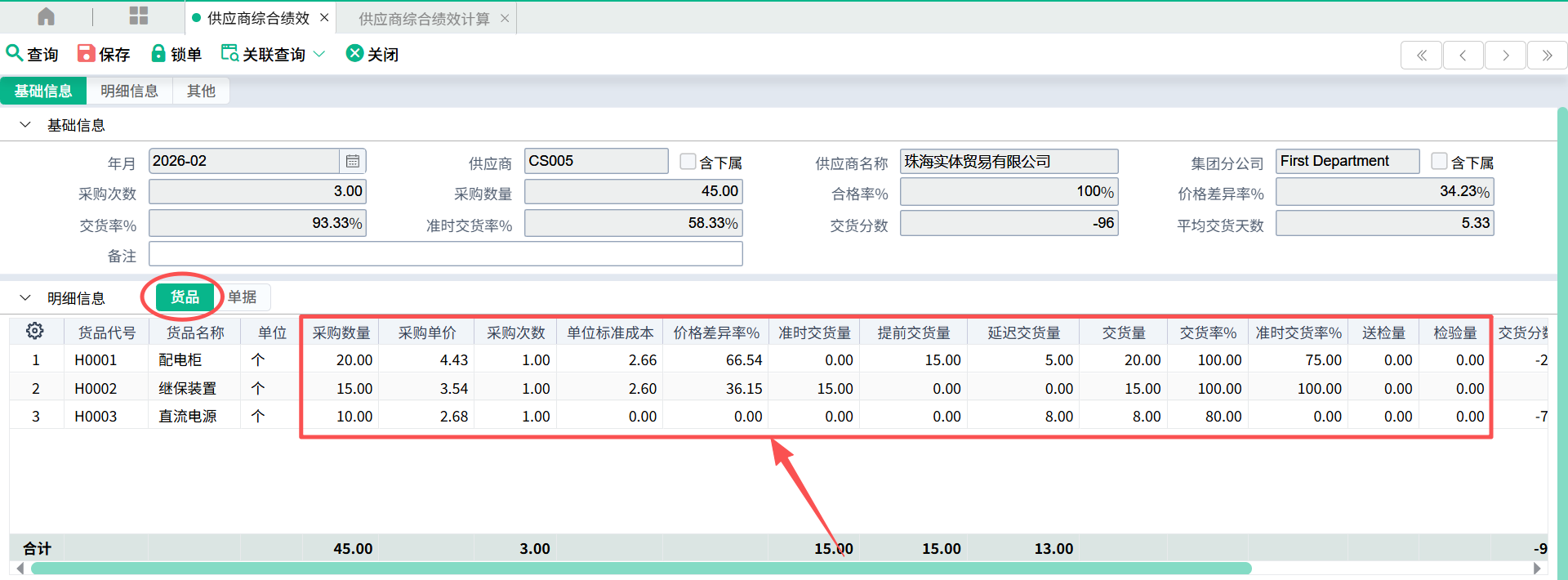Click the 备注 input field

445,254
